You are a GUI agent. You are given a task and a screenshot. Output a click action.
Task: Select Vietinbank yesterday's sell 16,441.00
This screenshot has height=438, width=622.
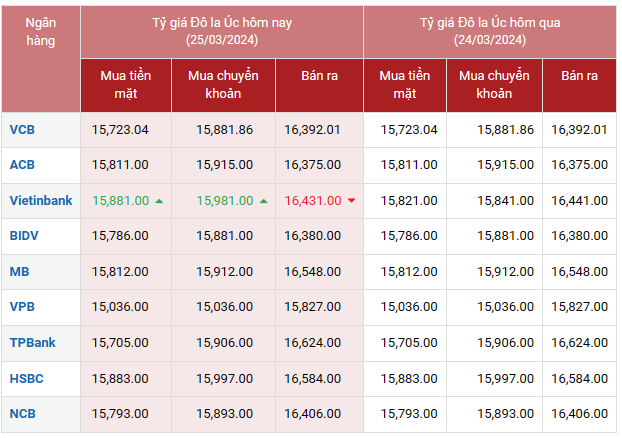pyautogui.click(x=580, y=201)
